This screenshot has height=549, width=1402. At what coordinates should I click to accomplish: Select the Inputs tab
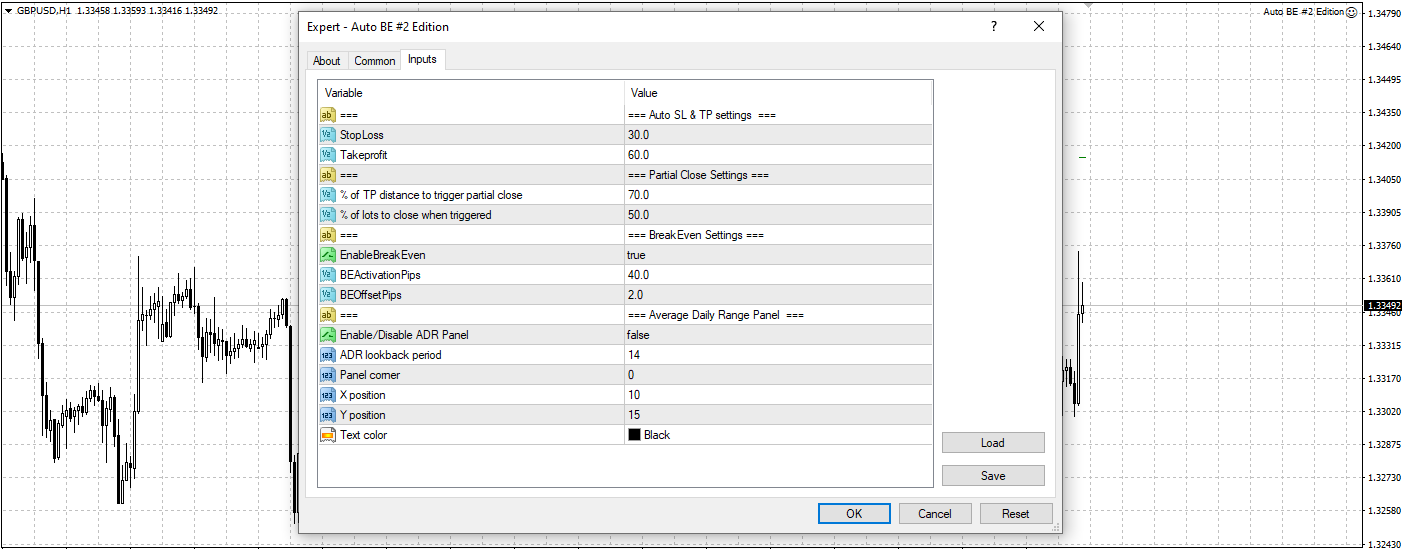(x=422, y=60)
